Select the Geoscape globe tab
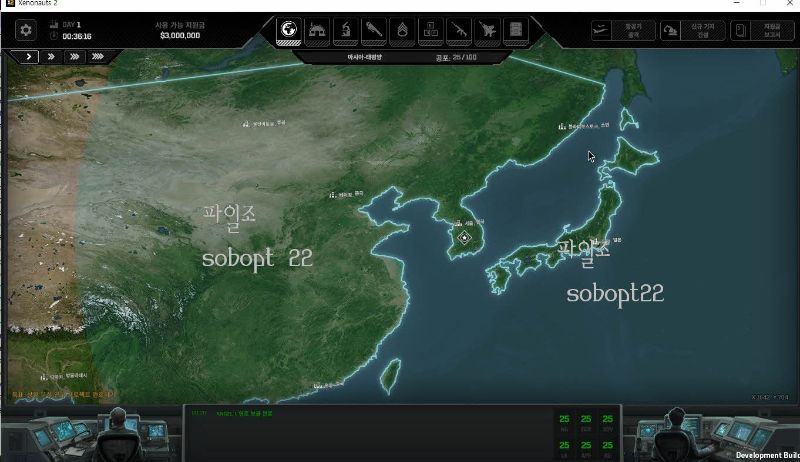The image size is (800, 462). tap(289, 30)
